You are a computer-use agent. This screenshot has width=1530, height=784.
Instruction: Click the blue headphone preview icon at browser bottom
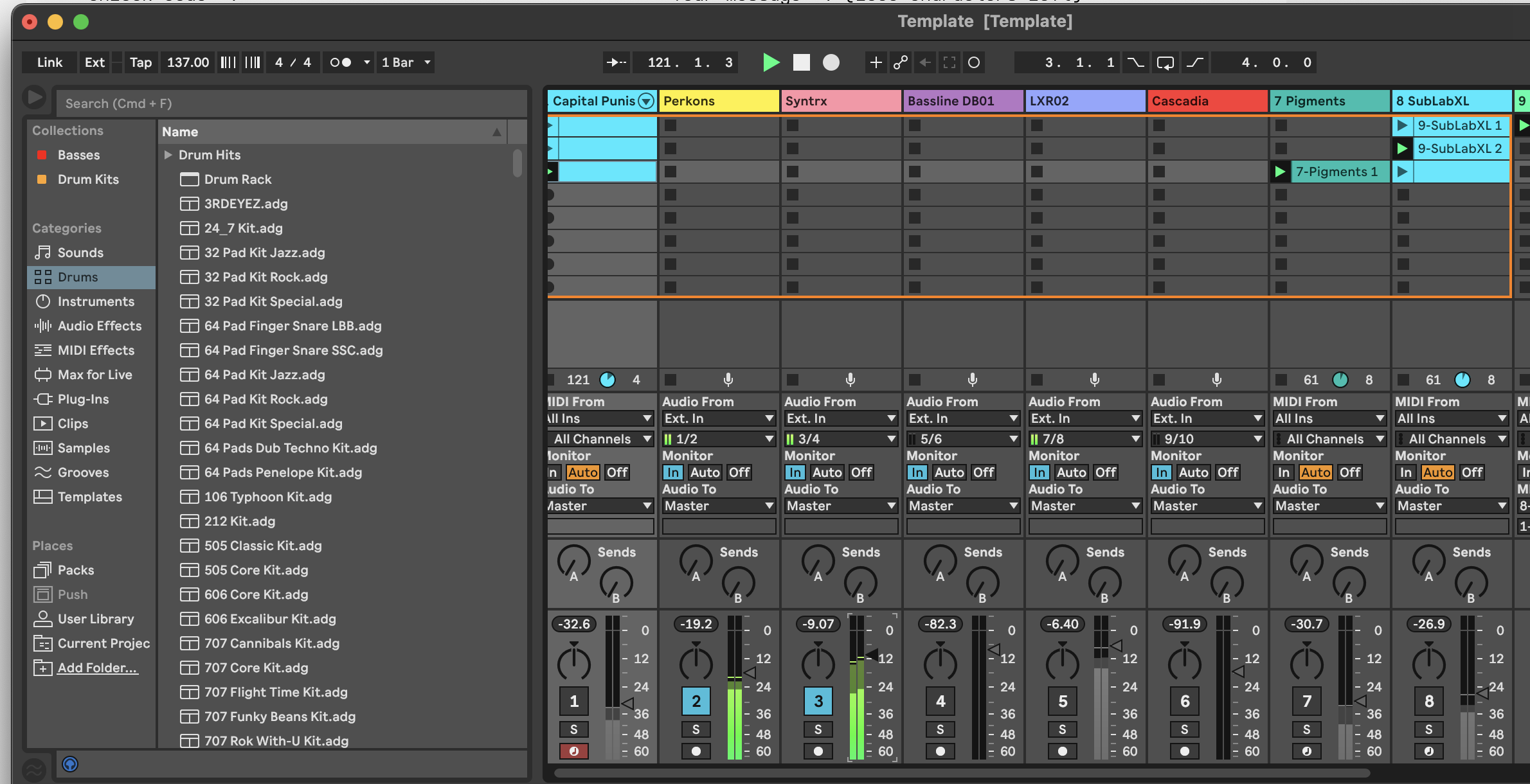point(70,764)
